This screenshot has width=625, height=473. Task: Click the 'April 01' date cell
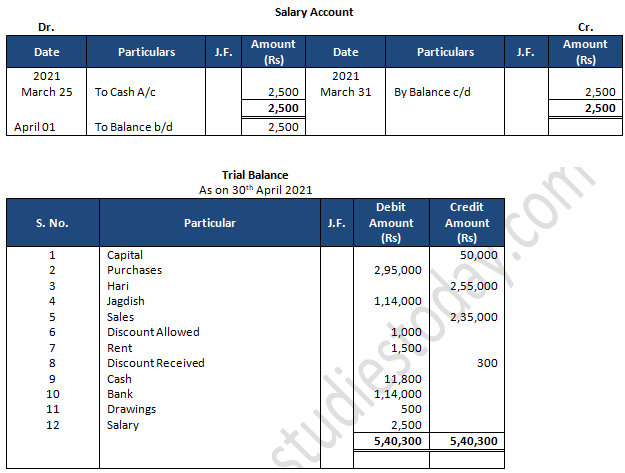pyautogui.click(x=35, y=127)
